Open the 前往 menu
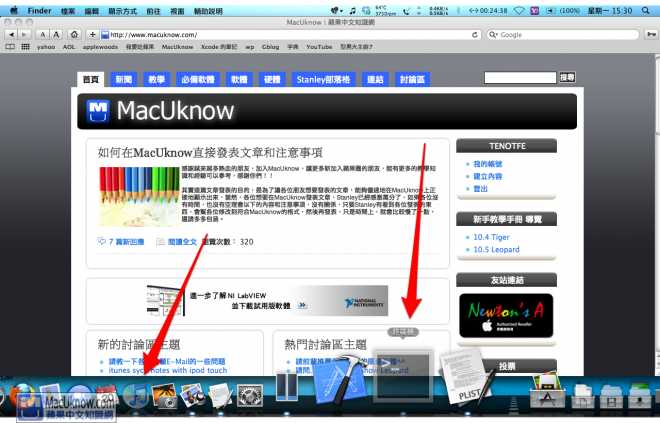660x423 pixels. tap(154, 11)
